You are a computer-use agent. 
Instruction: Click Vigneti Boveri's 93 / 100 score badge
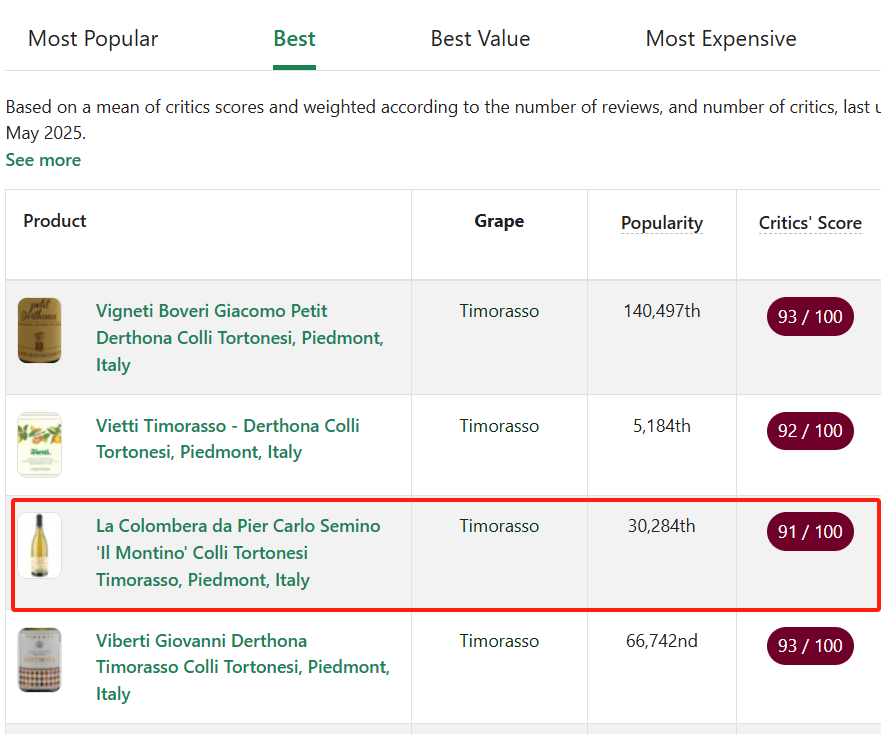coord(810,317)
